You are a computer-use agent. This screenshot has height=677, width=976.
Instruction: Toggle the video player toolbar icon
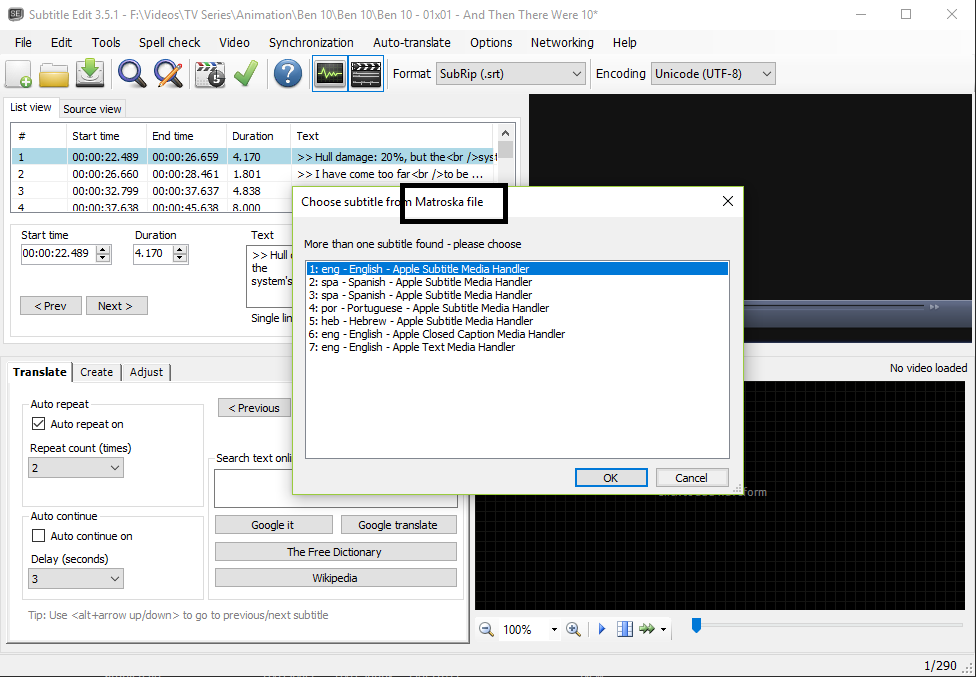(x=366, y=73)
